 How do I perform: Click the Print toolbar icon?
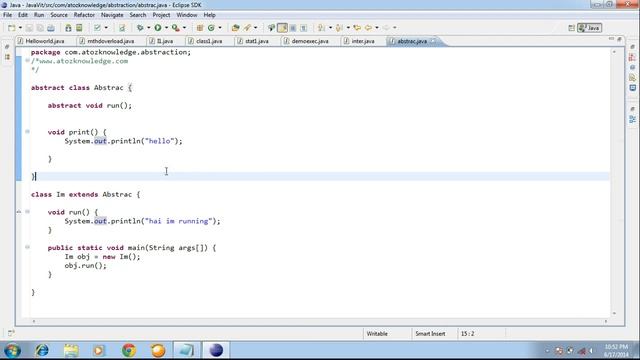pyautogui.click(x=51, y=28)
